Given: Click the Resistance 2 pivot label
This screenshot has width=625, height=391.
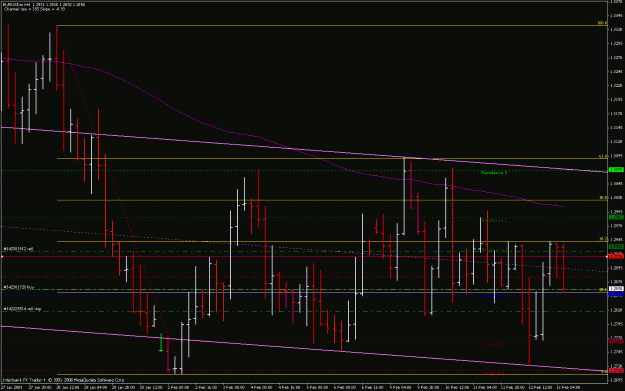Looking at the screenshot, I should tap(494, 220).
